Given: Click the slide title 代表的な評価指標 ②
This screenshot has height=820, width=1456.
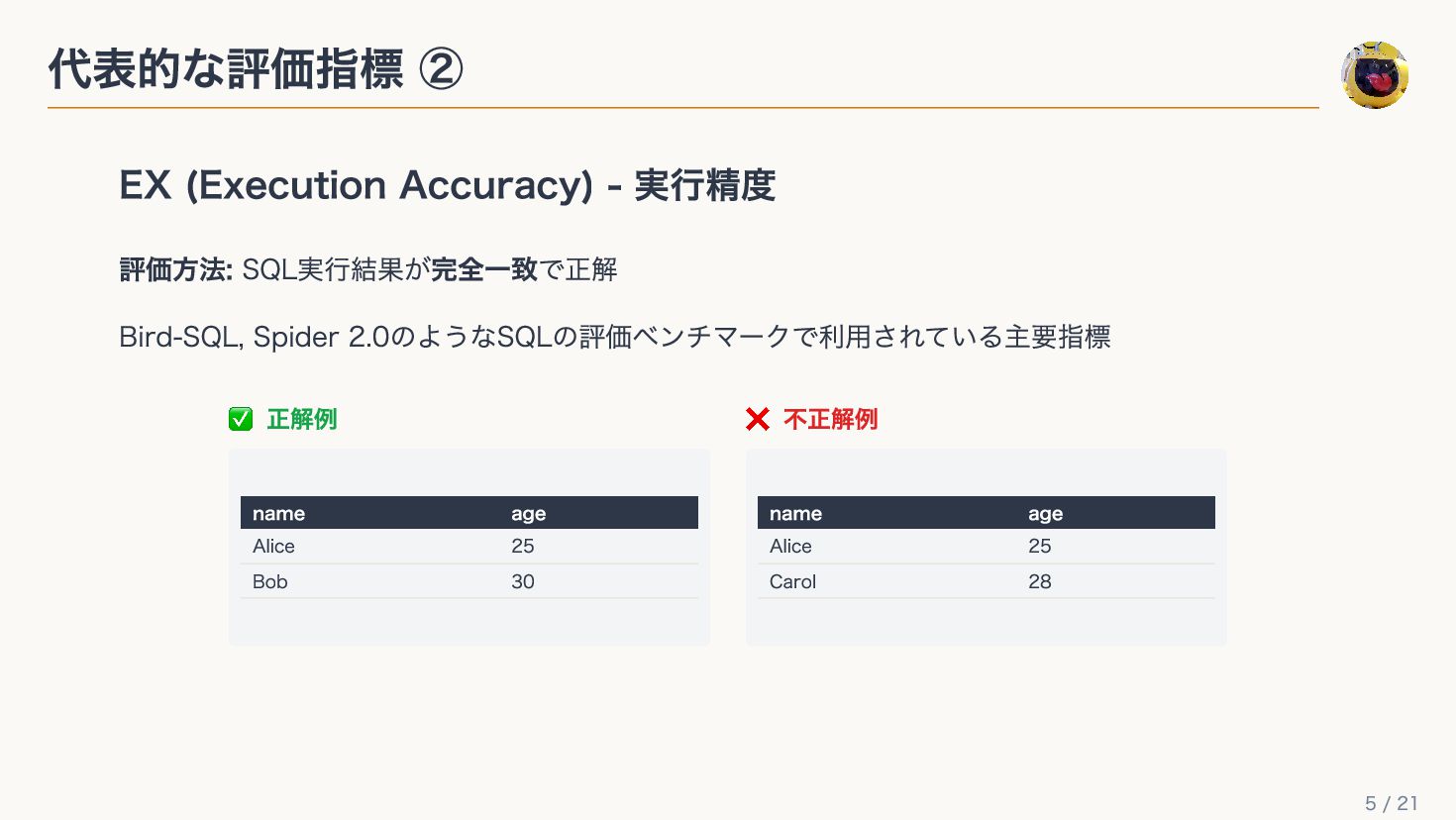Looking at the screenshot, I should point(256,69).
